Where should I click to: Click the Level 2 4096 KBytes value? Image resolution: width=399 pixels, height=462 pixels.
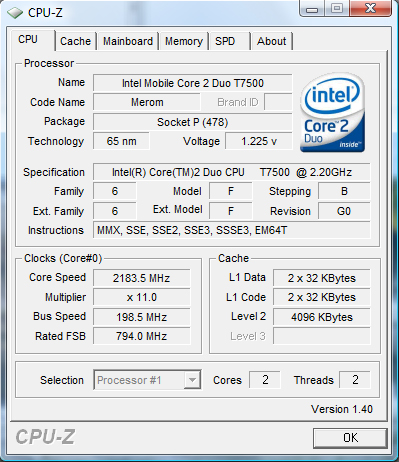point(322,317)
